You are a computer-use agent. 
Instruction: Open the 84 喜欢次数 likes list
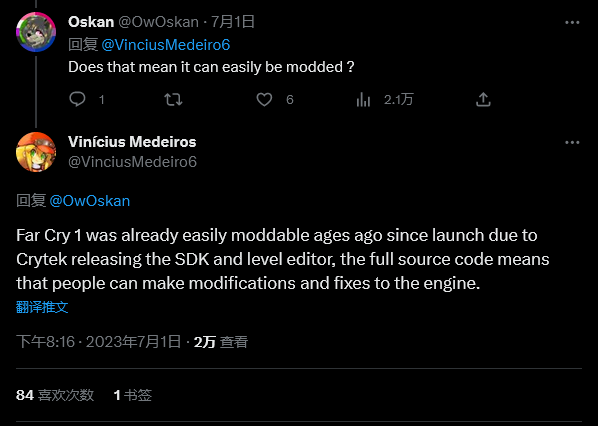[55, 395]
